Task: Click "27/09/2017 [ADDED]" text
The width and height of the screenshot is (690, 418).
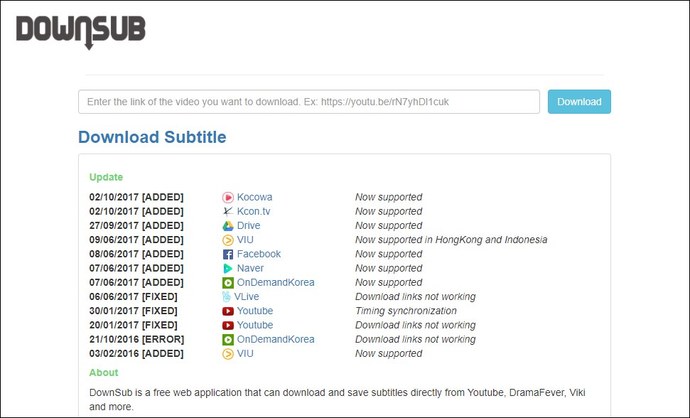Action: pos(136,226)
